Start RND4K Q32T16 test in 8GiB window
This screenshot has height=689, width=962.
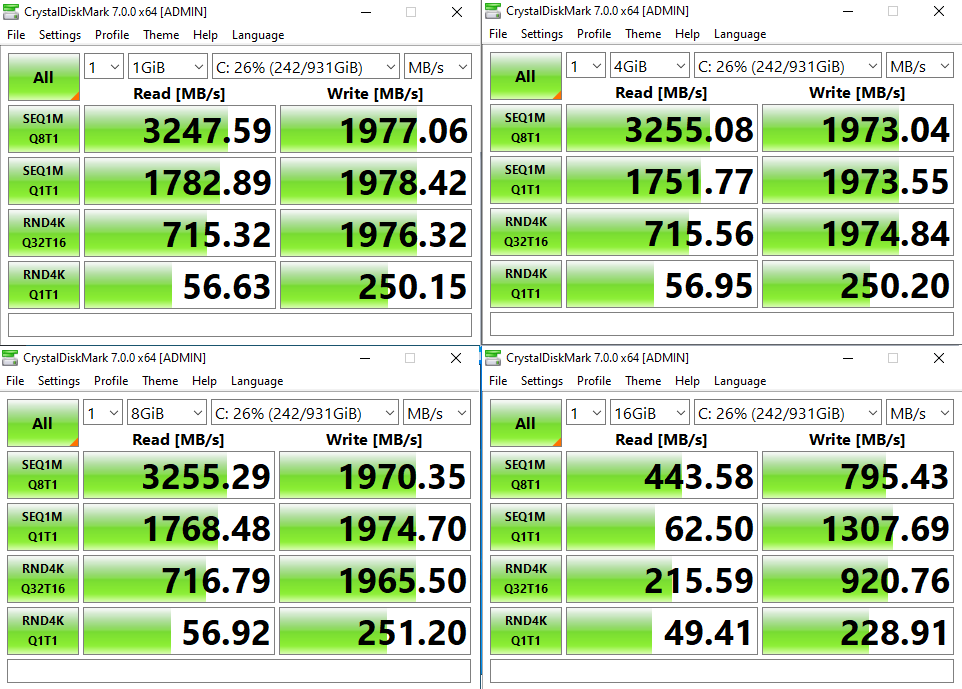(42, 579)
